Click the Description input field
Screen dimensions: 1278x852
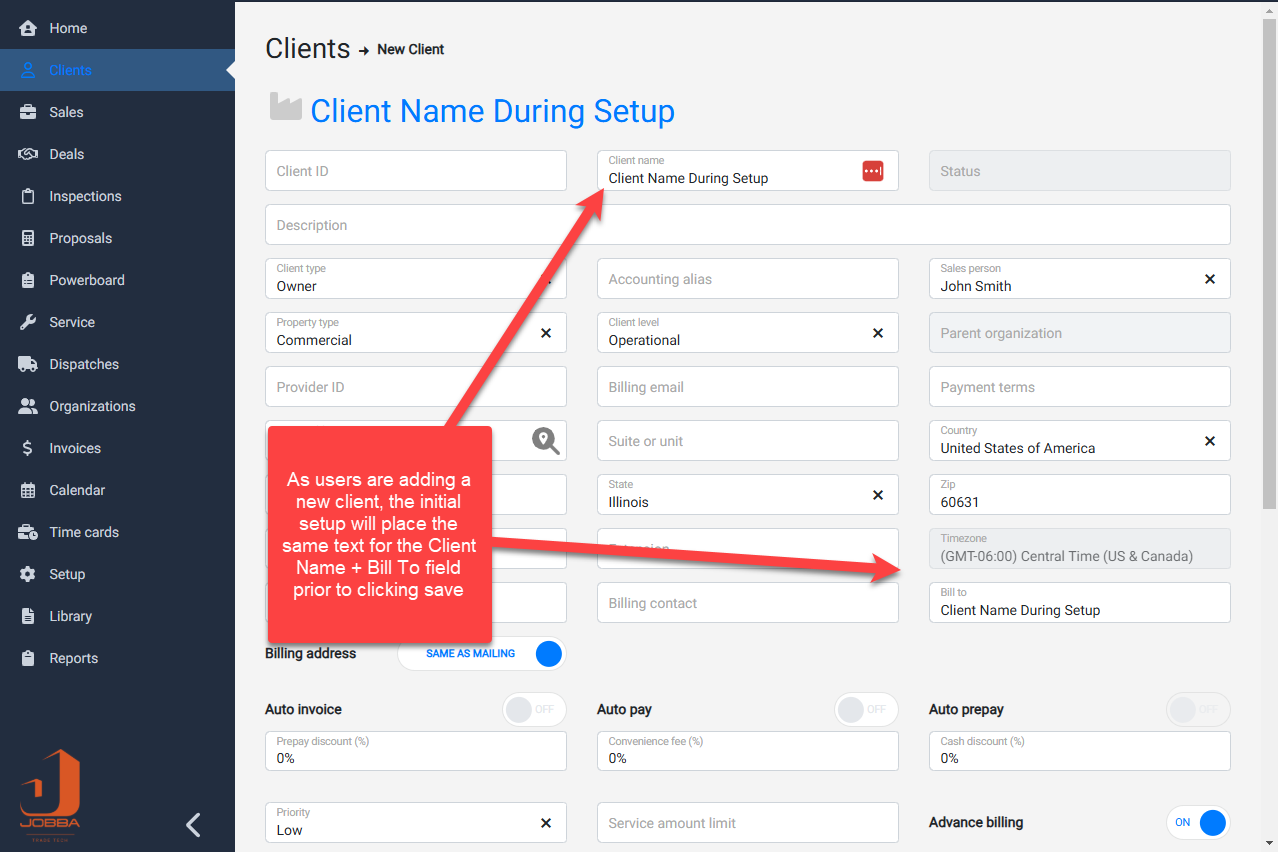pyautogui.click(x=747, y=225)
